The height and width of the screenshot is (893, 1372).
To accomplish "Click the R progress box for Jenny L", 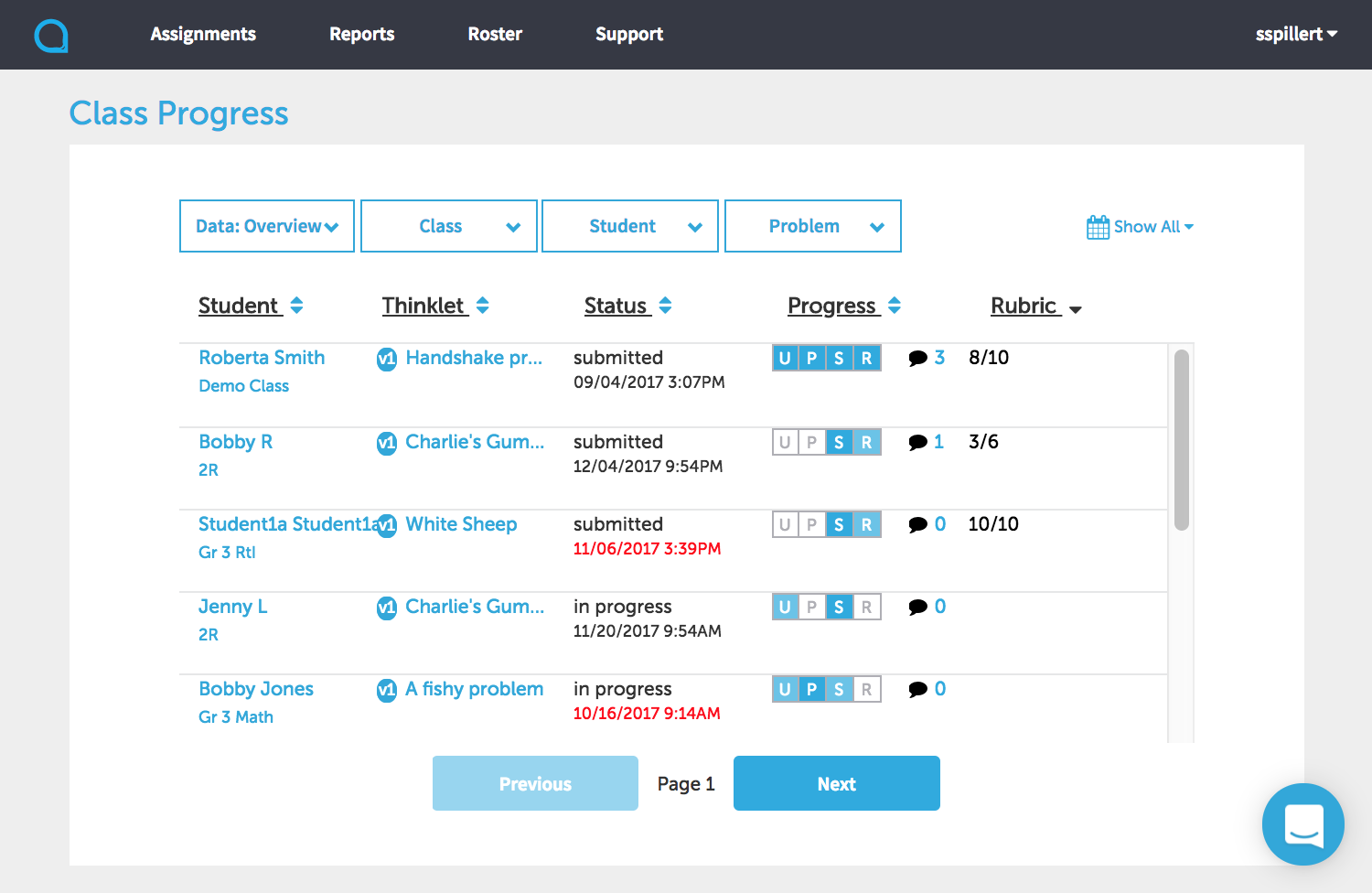I will [866, 607].
